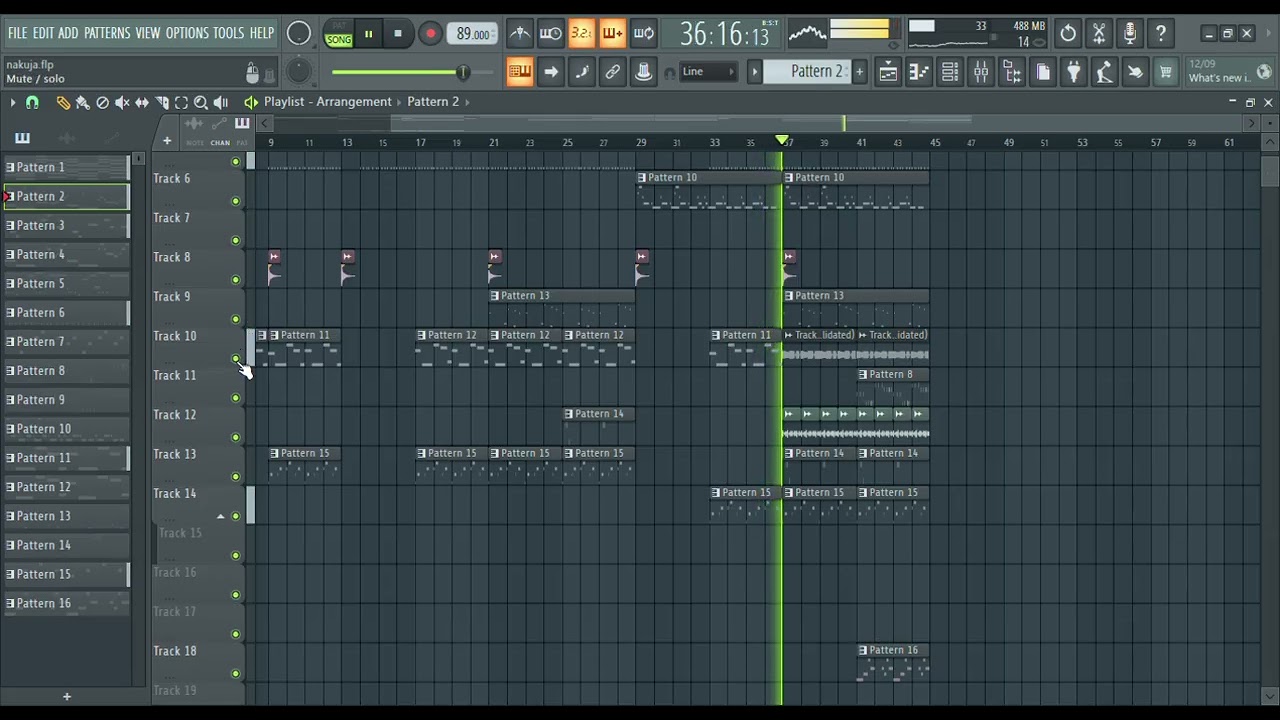Open the Piano roll view
1280x720 pixels.
coord(919,72)
